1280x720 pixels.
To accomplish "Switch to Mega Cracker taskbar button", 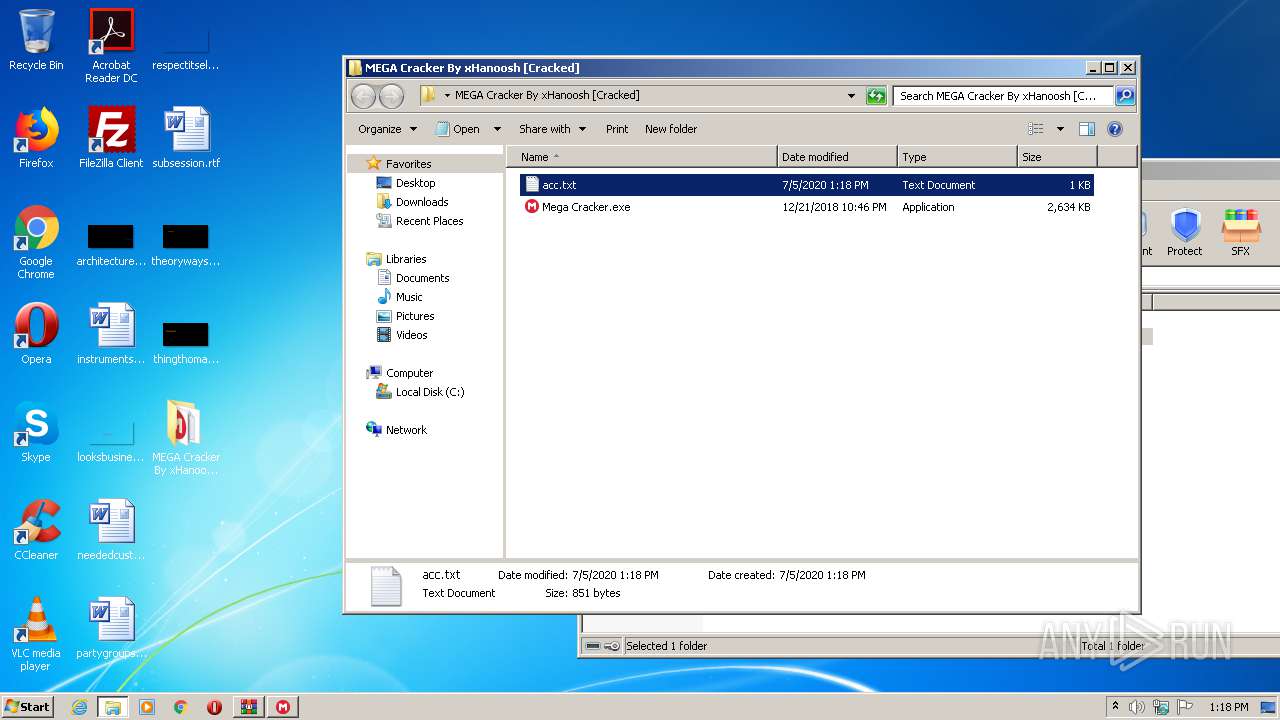I will [283, 707].
